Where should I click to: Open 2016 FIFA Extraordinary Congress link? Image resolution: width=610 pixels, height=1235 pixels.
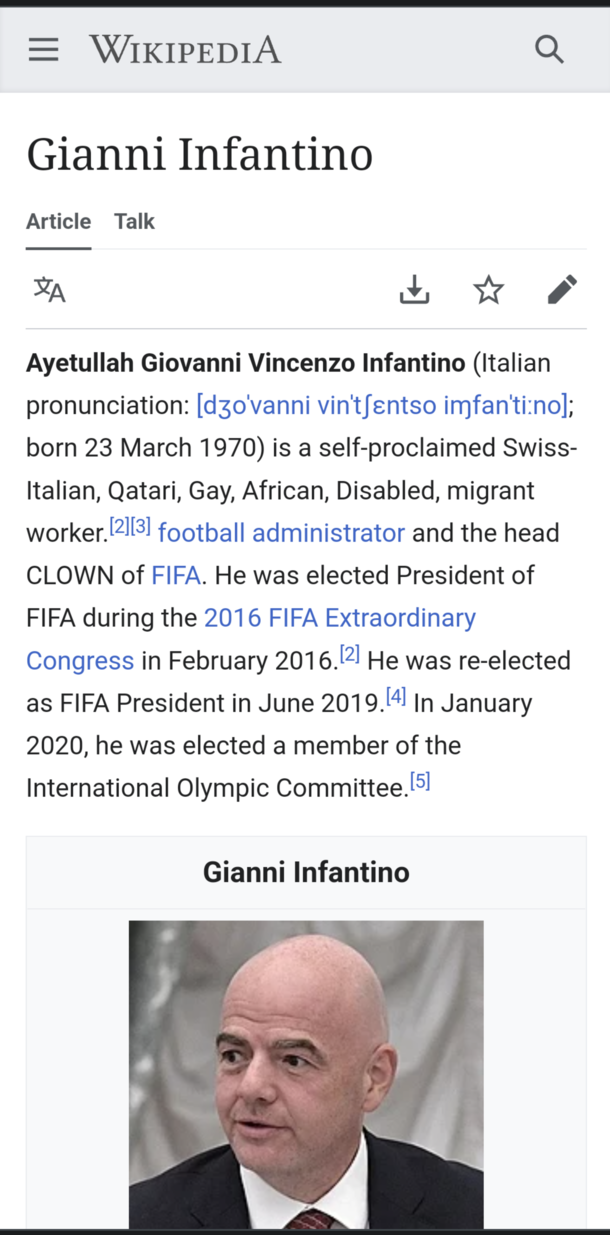tap(251, 639)
